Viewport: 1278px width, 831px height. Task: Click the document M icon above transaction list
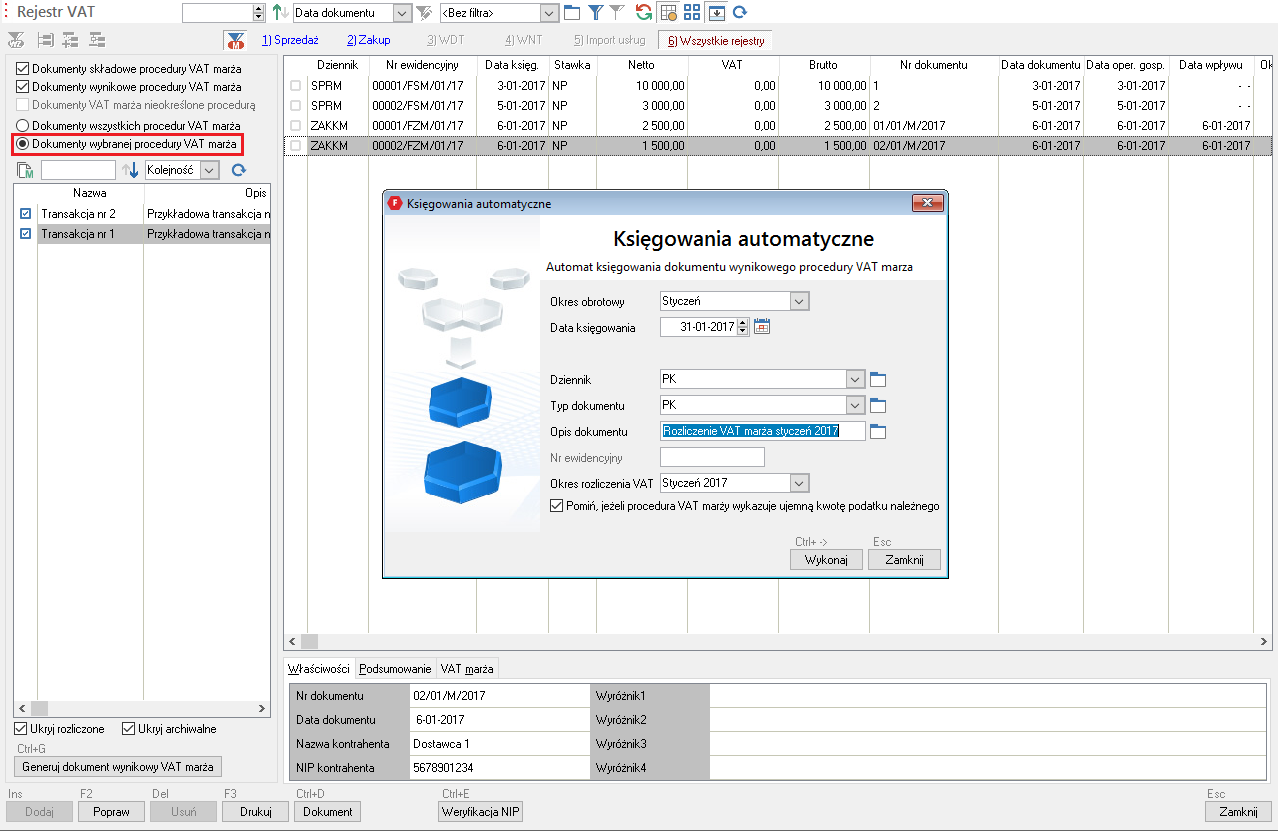(x=27, y=170)
